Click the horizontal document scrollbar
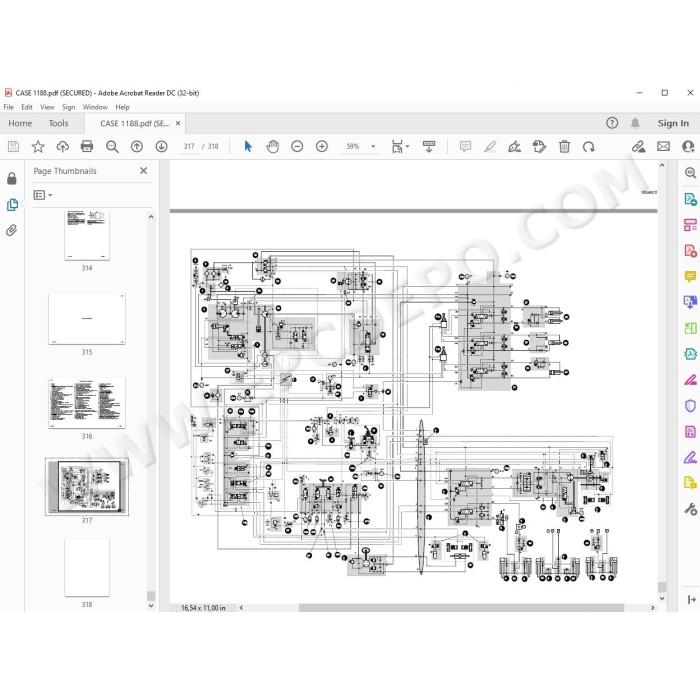This screenshot has height=700, width=700. pyautogui.click(x=461, y=608)
